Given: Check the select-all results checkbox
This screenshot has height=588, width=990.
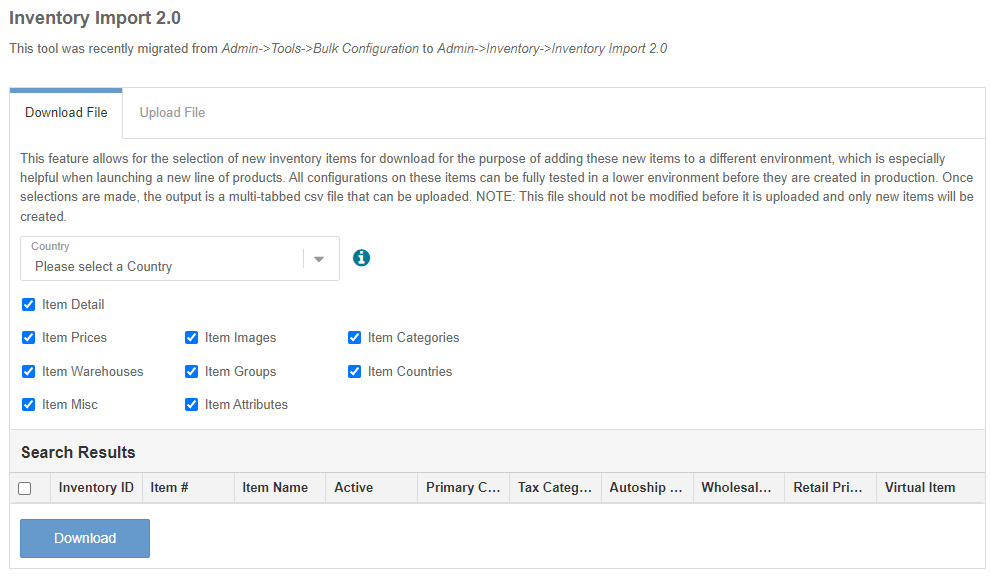Looking at the screenshot, I should [x=25, y=489].
